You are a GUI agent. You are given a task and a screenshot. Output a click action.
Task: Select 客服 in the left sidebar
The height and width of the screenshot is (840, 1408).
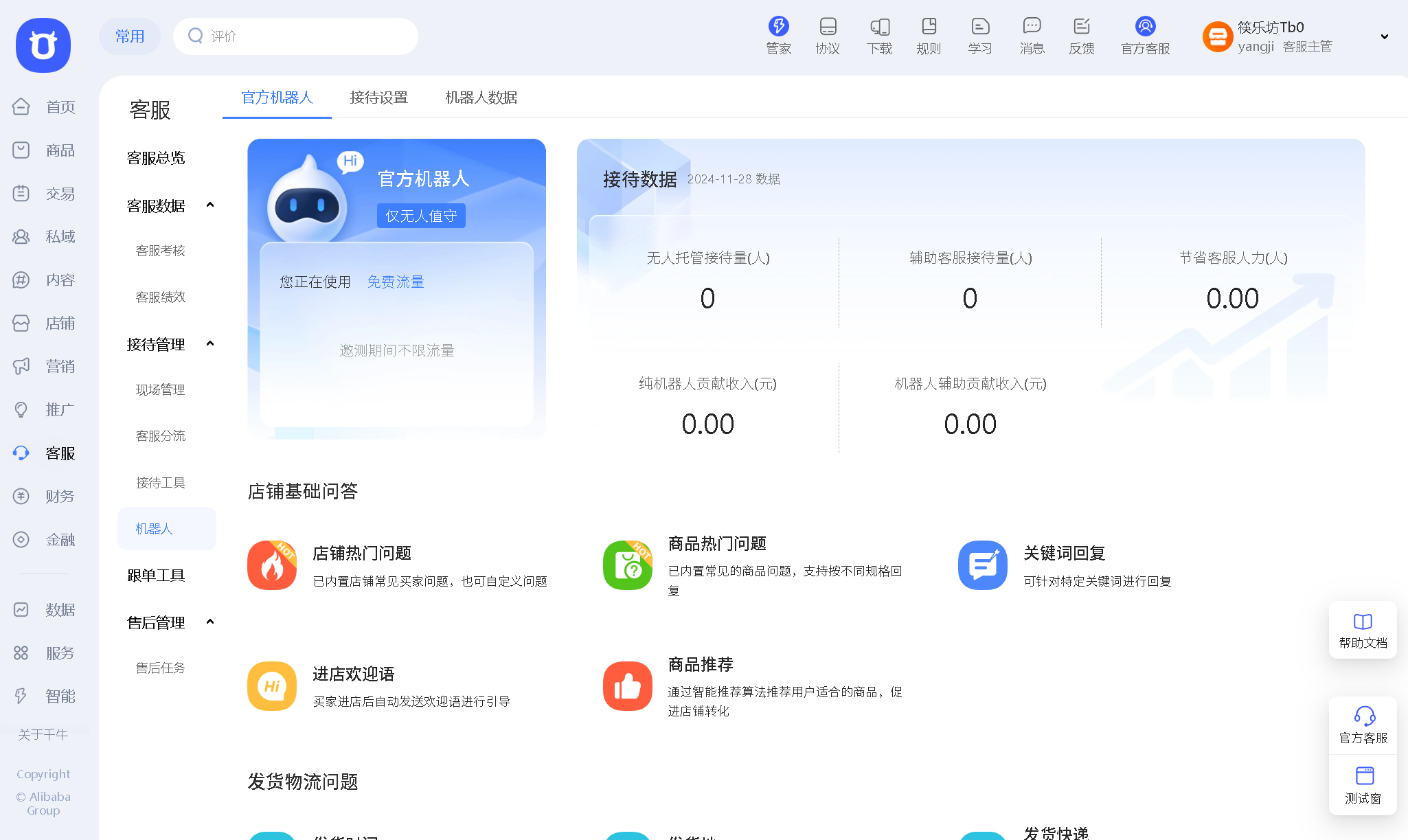tap(44, 453)
